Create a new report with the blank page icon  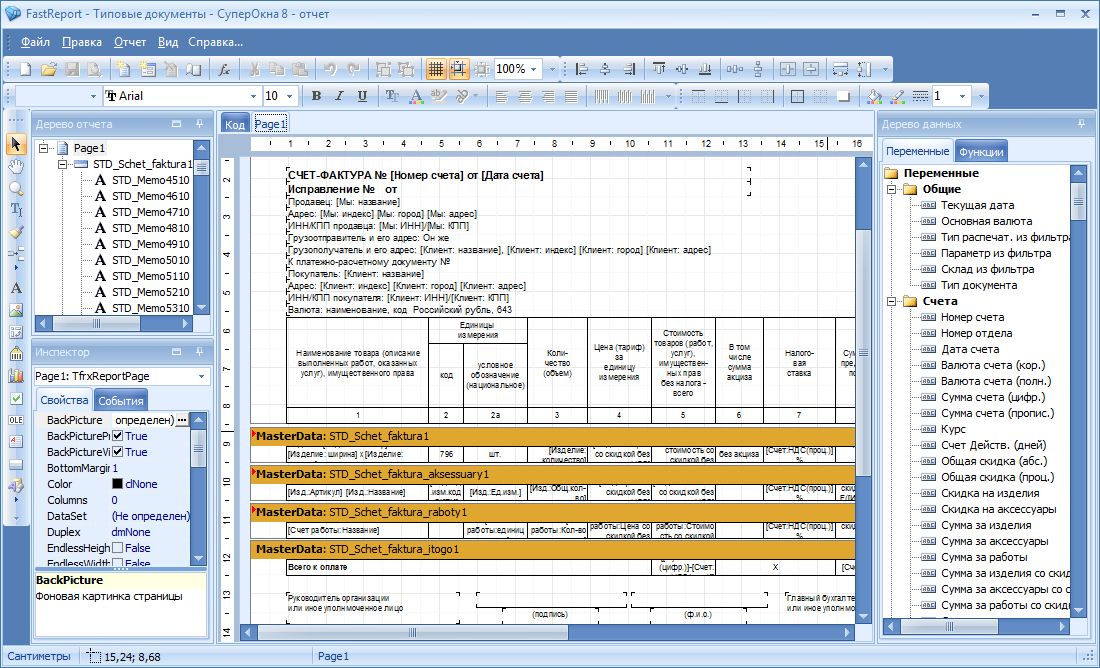(x=26, y=69)
